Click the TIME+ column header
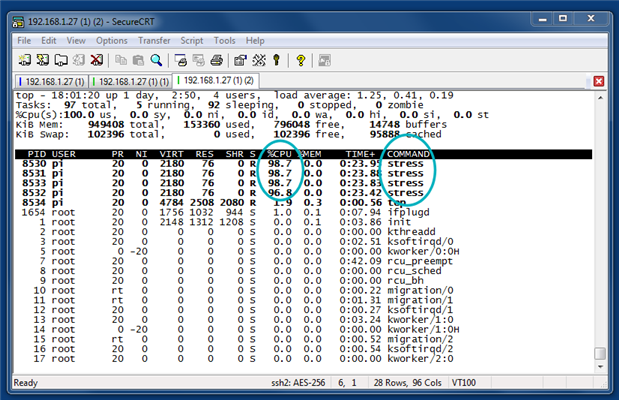Image resolution: width=619 pixels, height=400 pixels. (360, 154)
